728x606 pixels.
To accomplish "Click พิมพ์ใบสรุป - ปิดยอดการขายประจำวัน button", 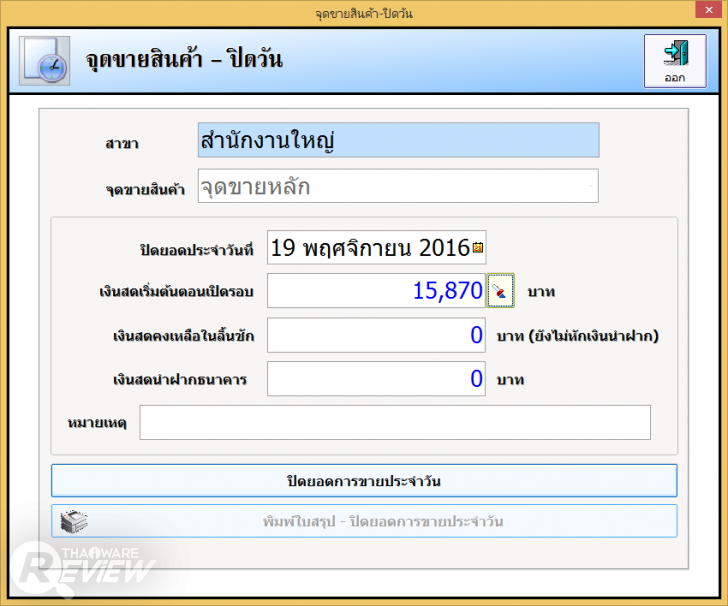I will pos(364,521).
